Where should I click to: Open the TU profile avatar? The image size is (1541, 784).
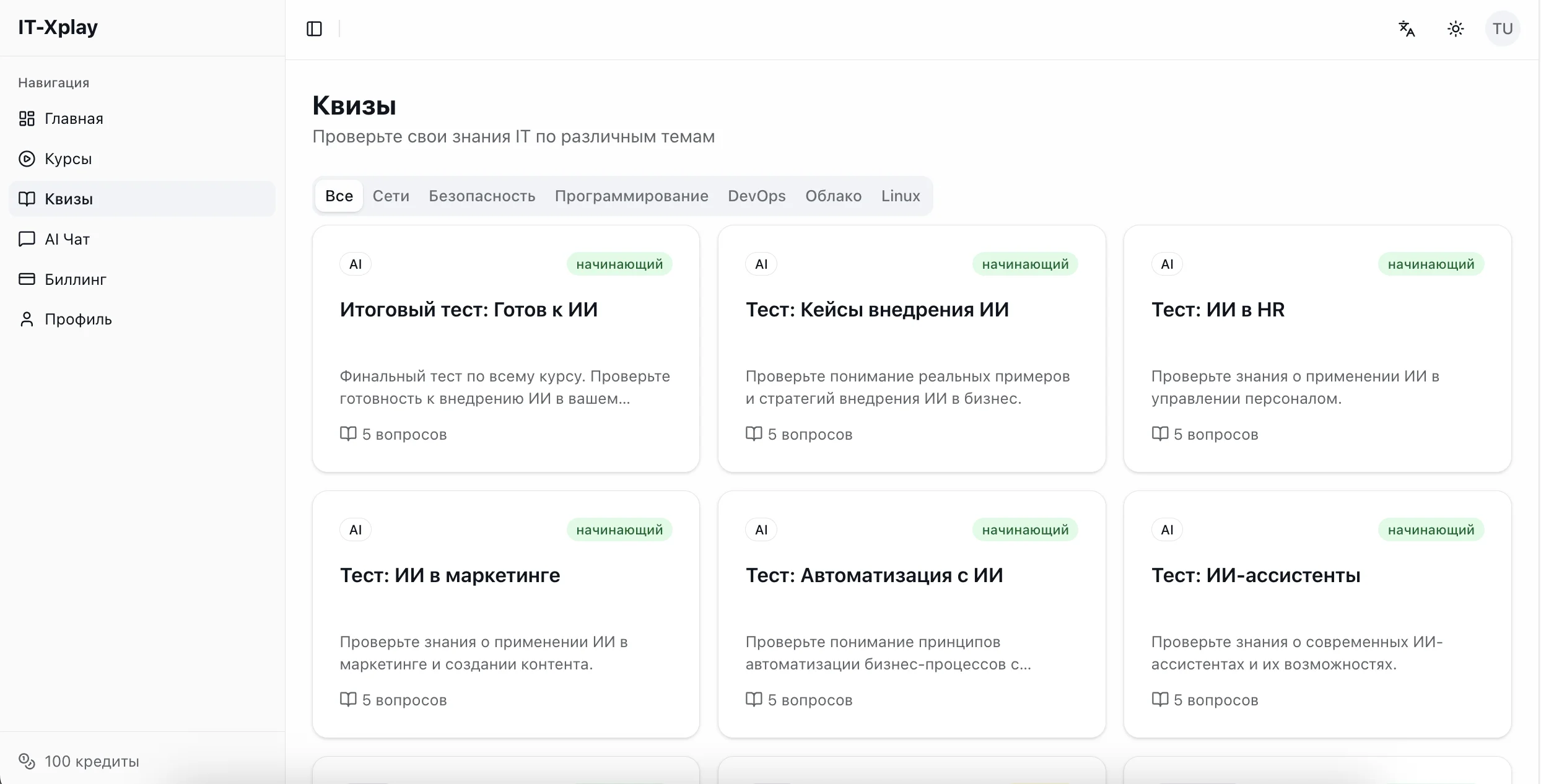(1504, 28)
